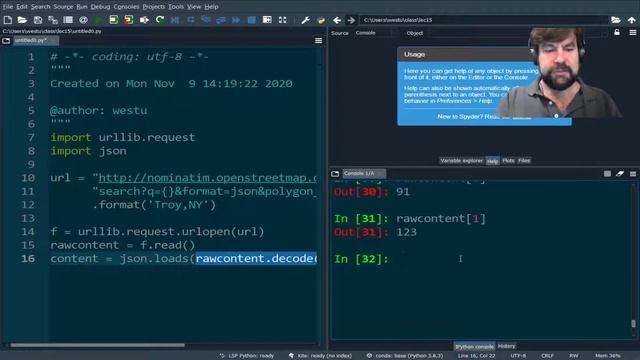The image size is (640, 360).
Task: Continue execution until the next breakpoint
Action: click(x=236, y=20)
